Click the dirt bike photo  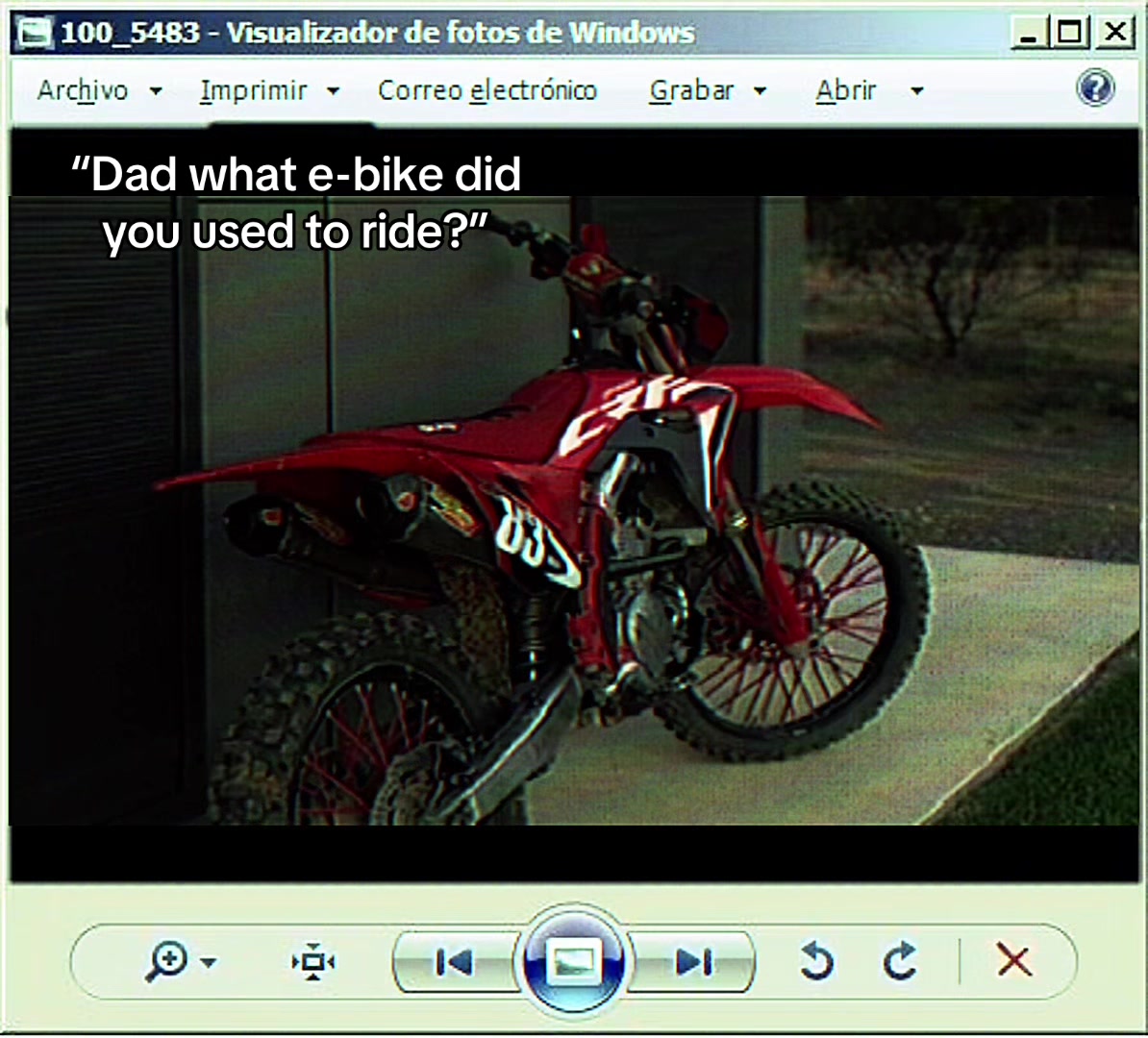point(574,510)
